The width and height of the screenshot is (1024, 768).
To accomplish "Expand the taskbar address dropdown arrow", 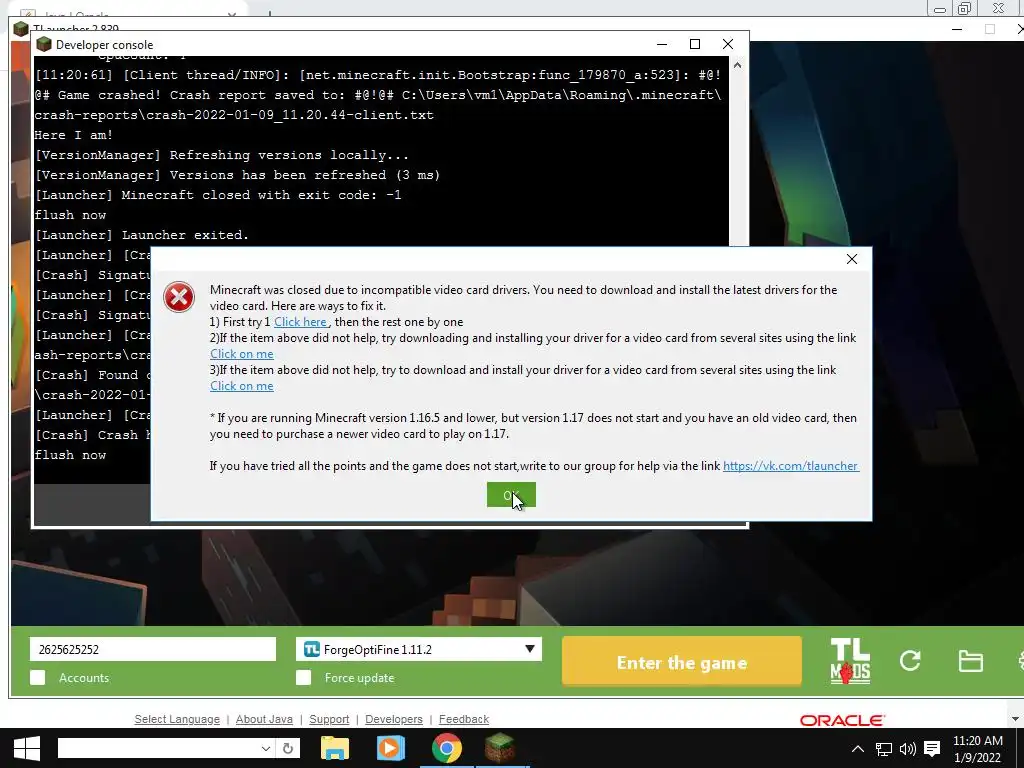I will coord(266,748).
